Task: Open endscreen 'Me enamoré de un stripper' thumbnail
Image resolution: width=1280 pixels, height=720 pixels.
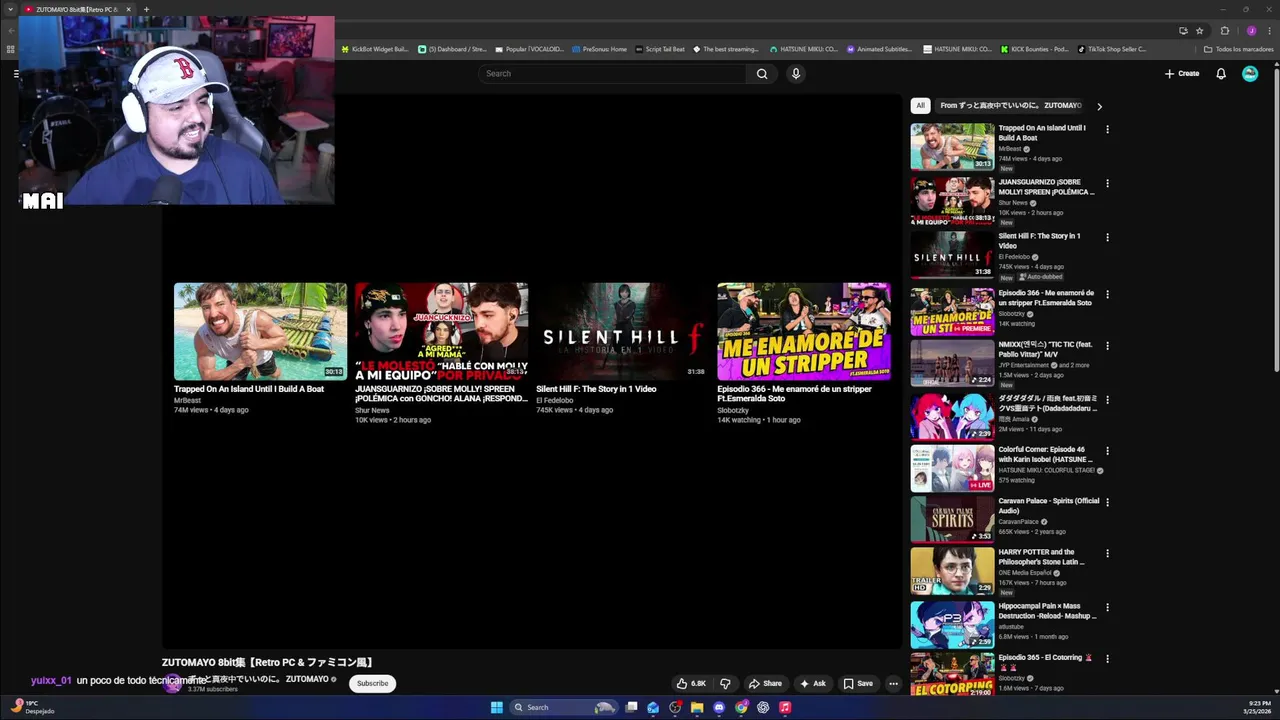Action: pyautogui.click(x=803, y=331)
